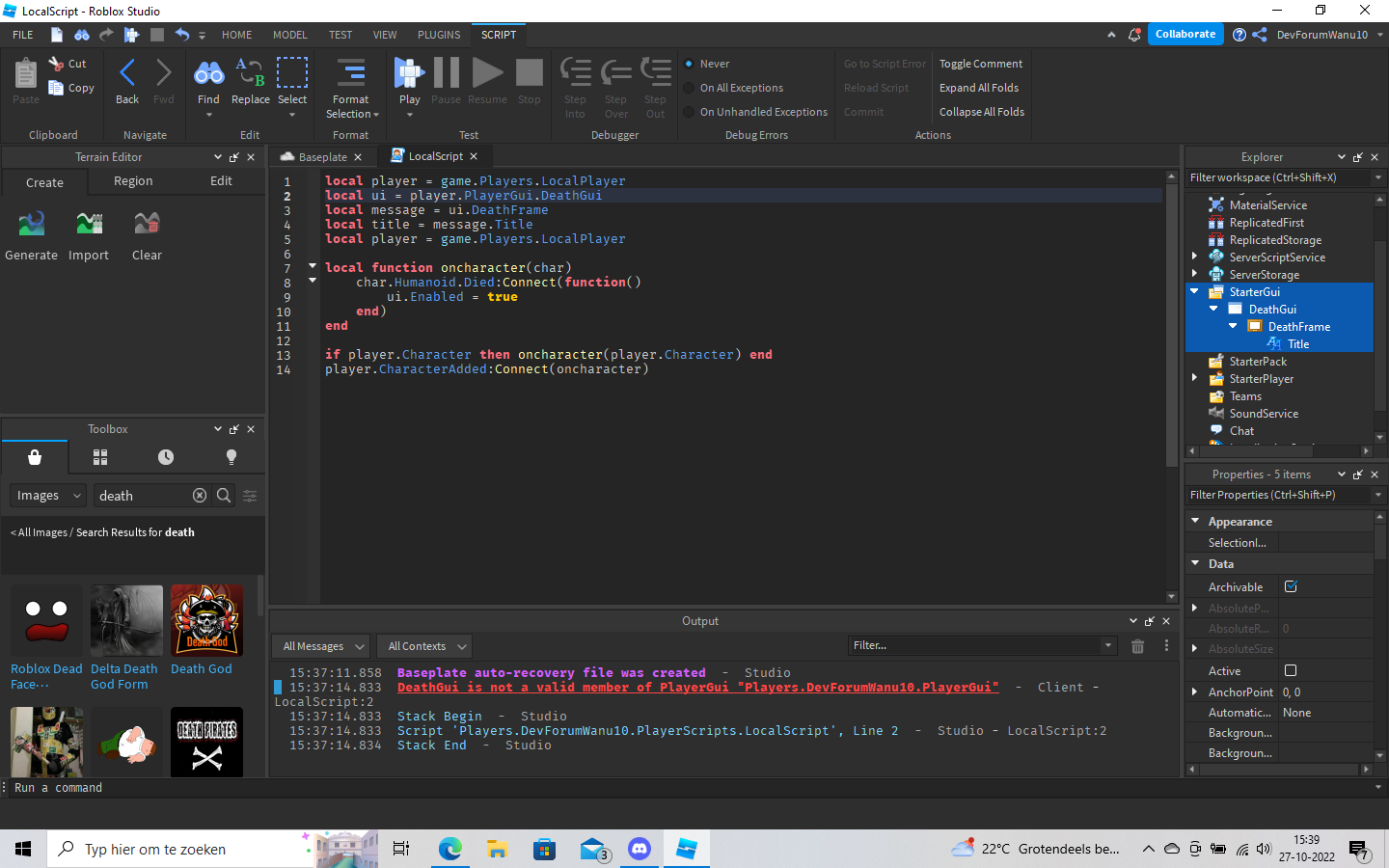1389x868 pixels.
Task: Switch to the Baseplate document tab
Action: pos(322,157)
